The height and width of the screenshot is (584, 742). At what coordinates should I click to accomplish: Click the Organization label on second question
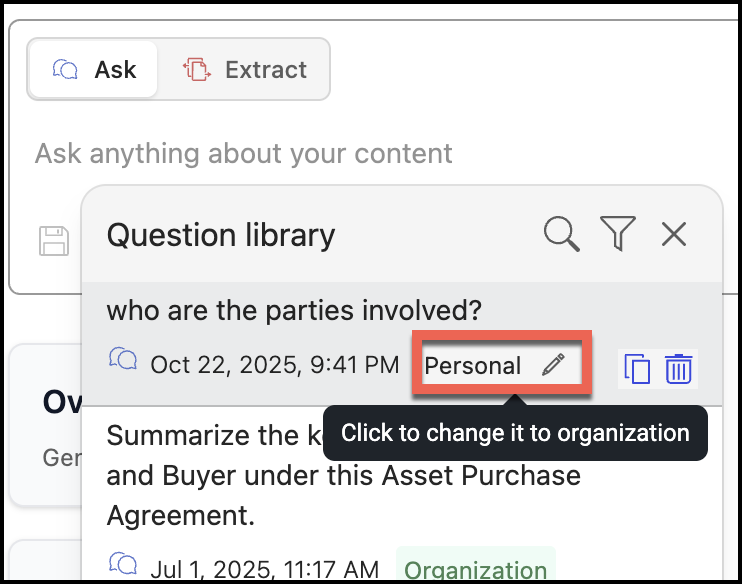(x=476, y=567)
